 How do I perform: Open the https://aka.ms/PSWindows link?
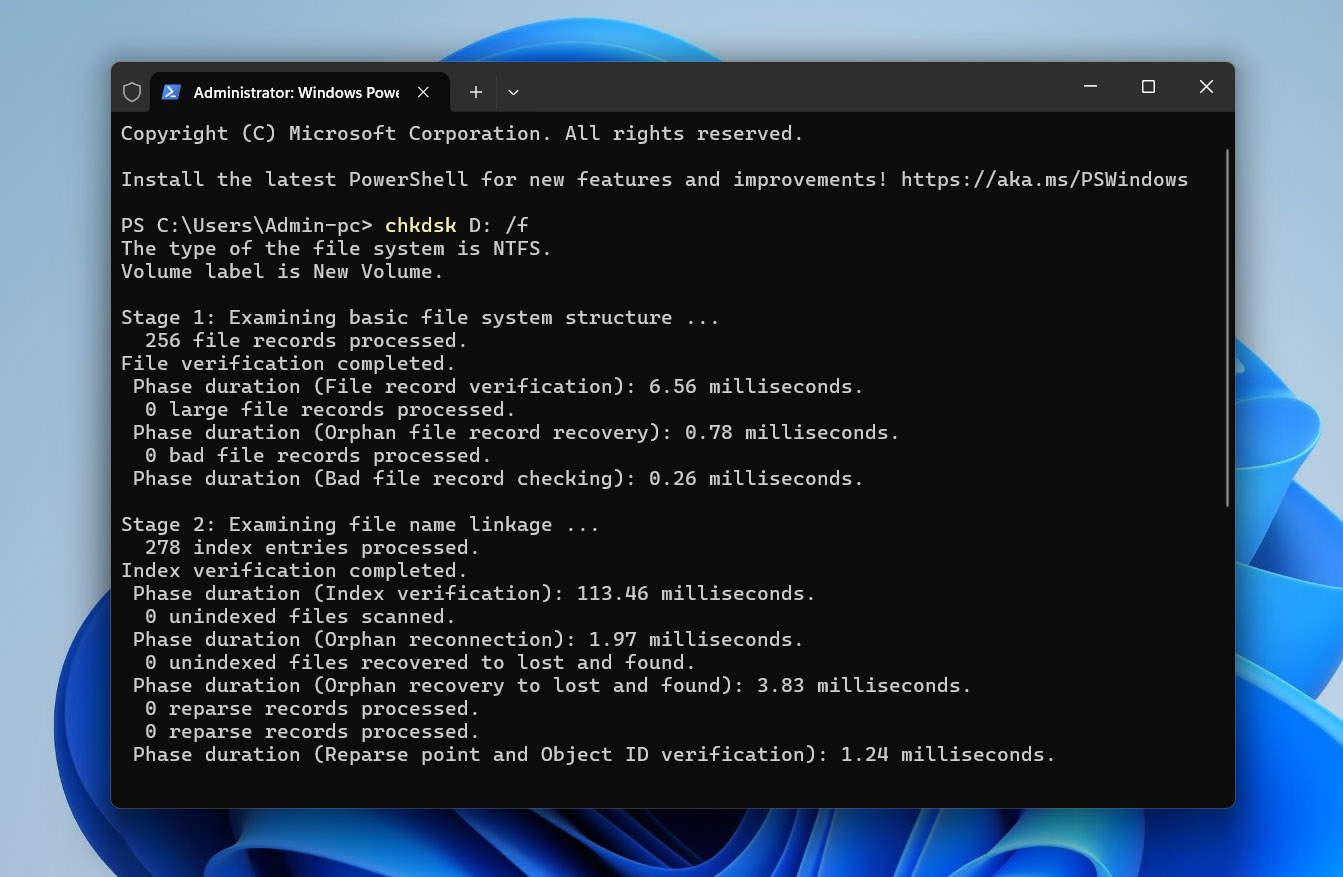(1044, 180)
